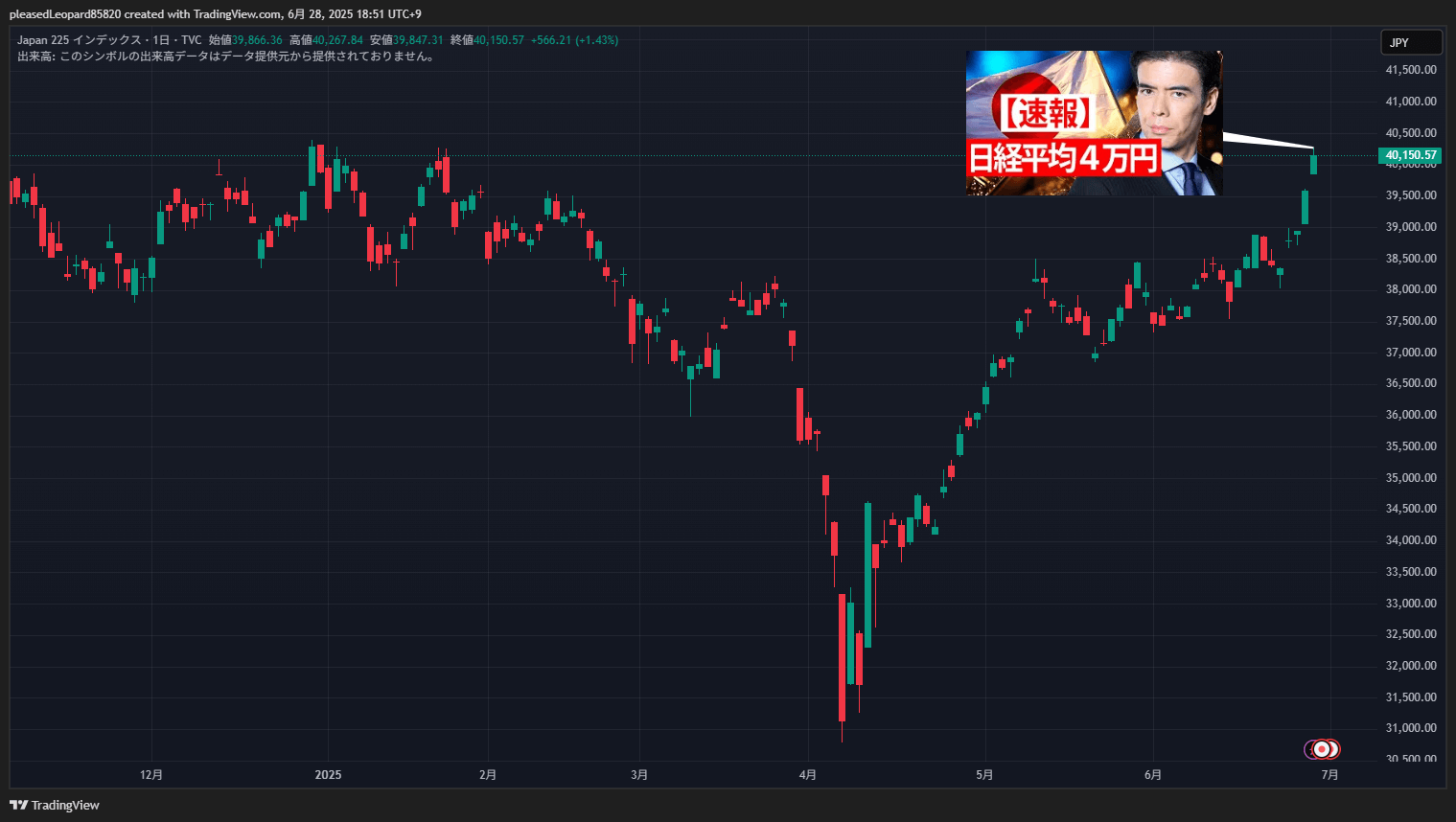
Task: Select the 2025 label on the time axis
Action: click(x=328, y=774)
